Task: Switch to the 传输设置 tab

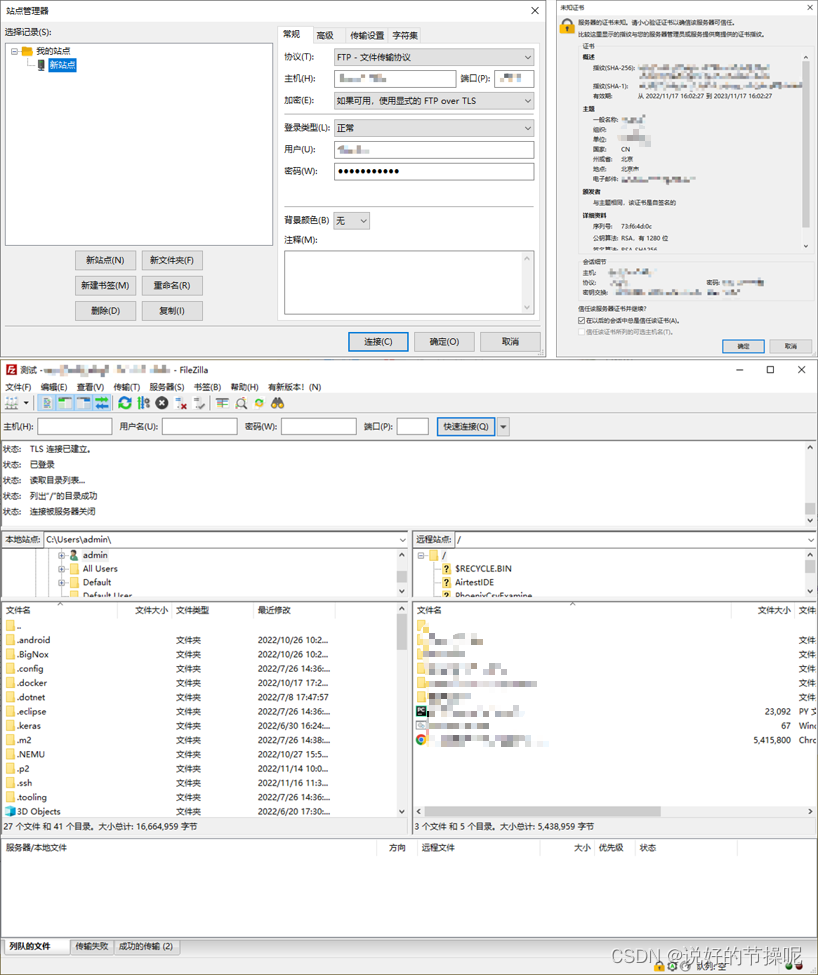Action: point(367,35)
